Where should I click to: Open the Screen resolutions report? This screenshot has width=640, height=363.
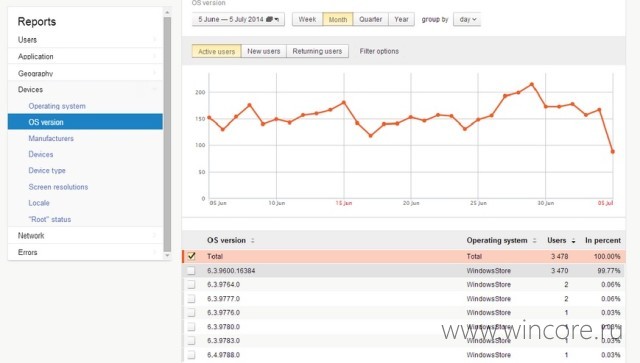point(58,187)
